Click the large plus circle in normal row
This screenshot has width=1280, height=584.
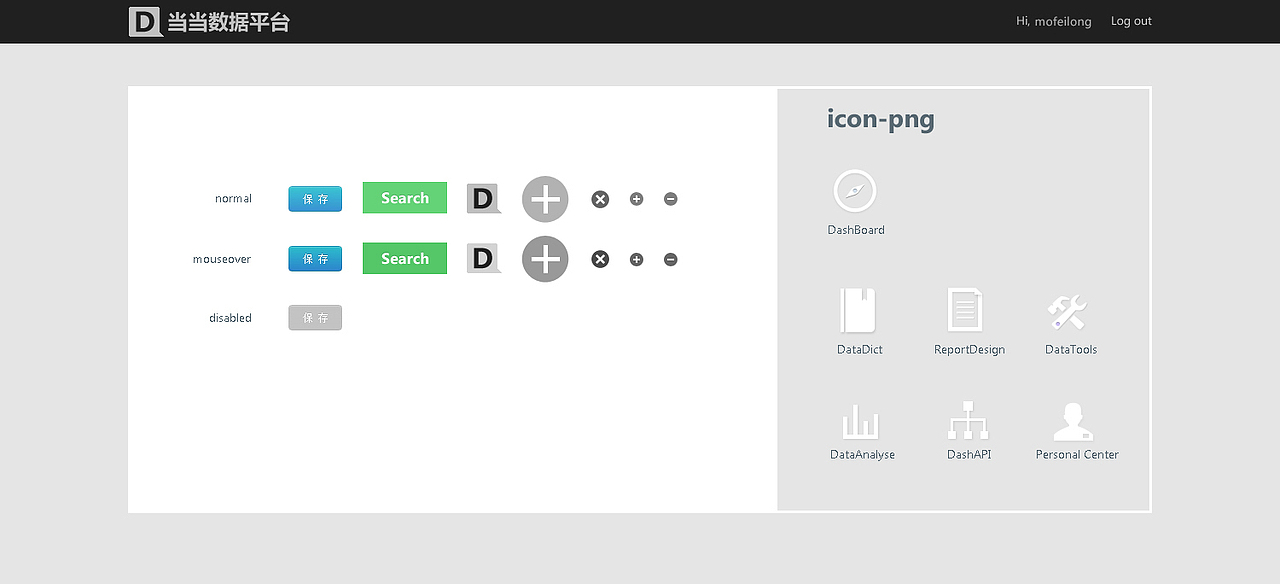tap(545, 199)
